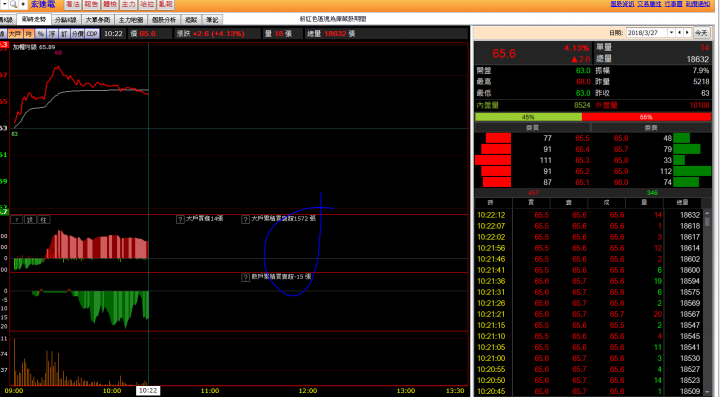720x397 pixels.
Task: Click the large 65.6 current price
Action: 504,54
